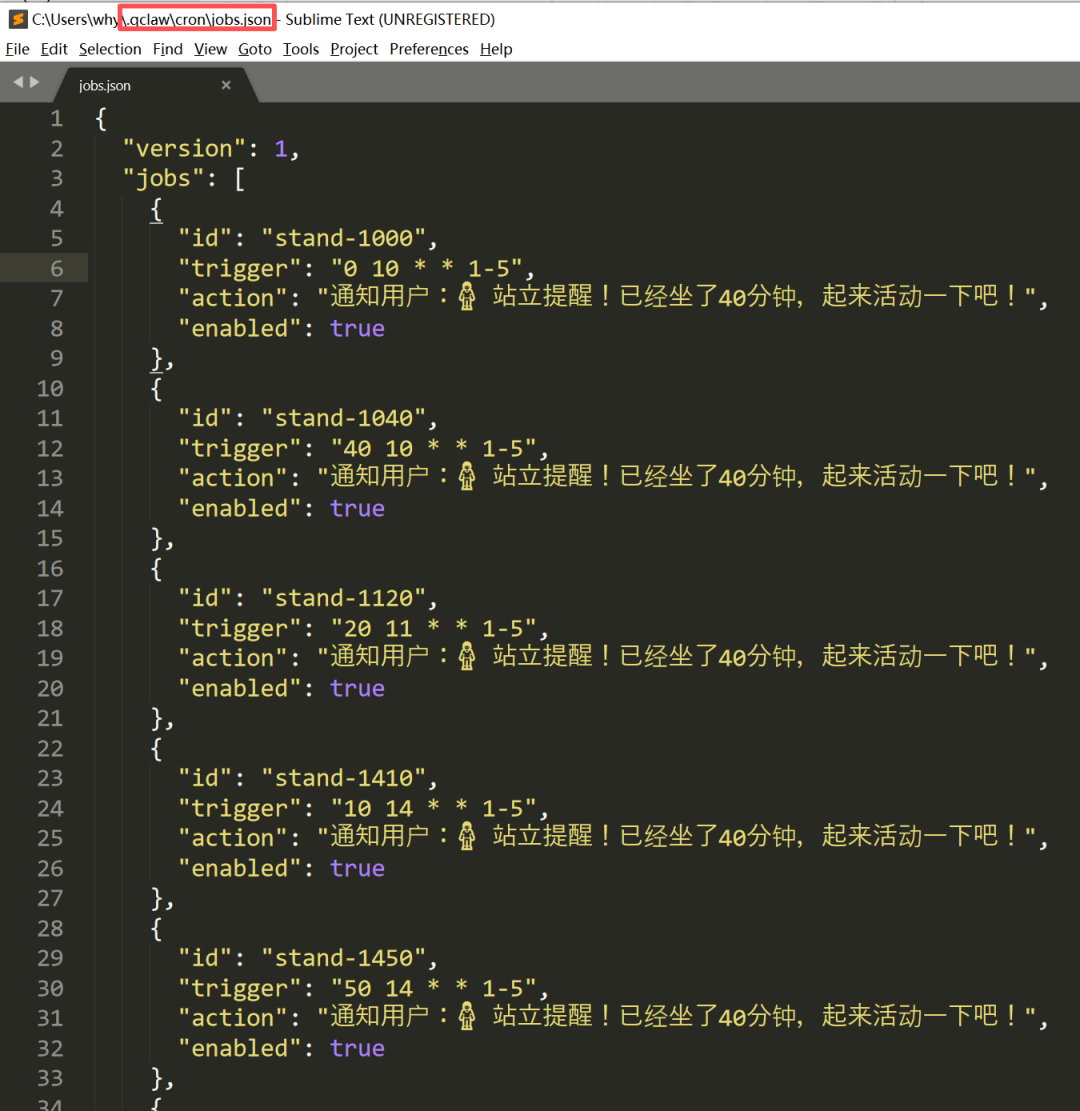Viewport: 1080px width, 1111px height.
Task: Expand the View menu
Action: click(210, 49)
